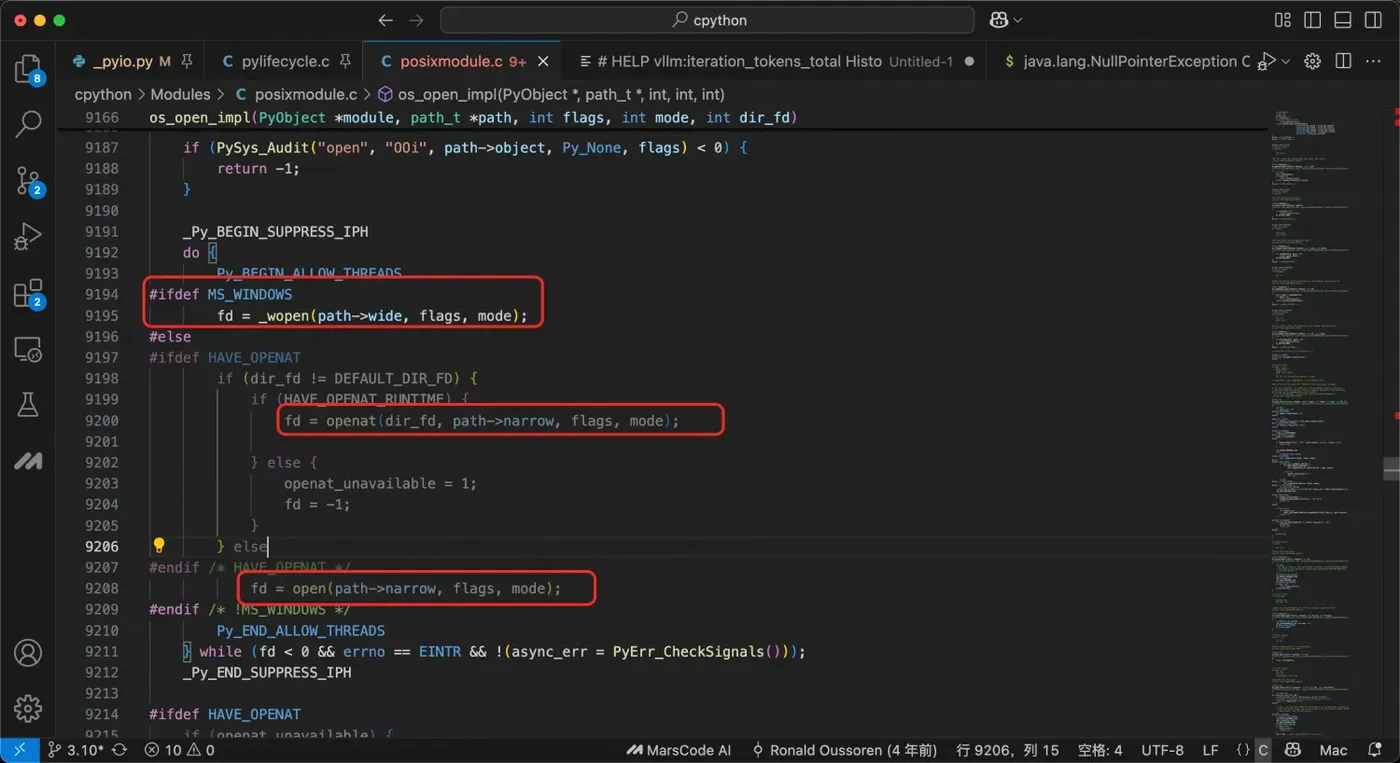Viewport: 1400px width, 763px height.
Task: Open the remote window indicator in status bar
Action: pyautogui.click(x=18, y=750)
